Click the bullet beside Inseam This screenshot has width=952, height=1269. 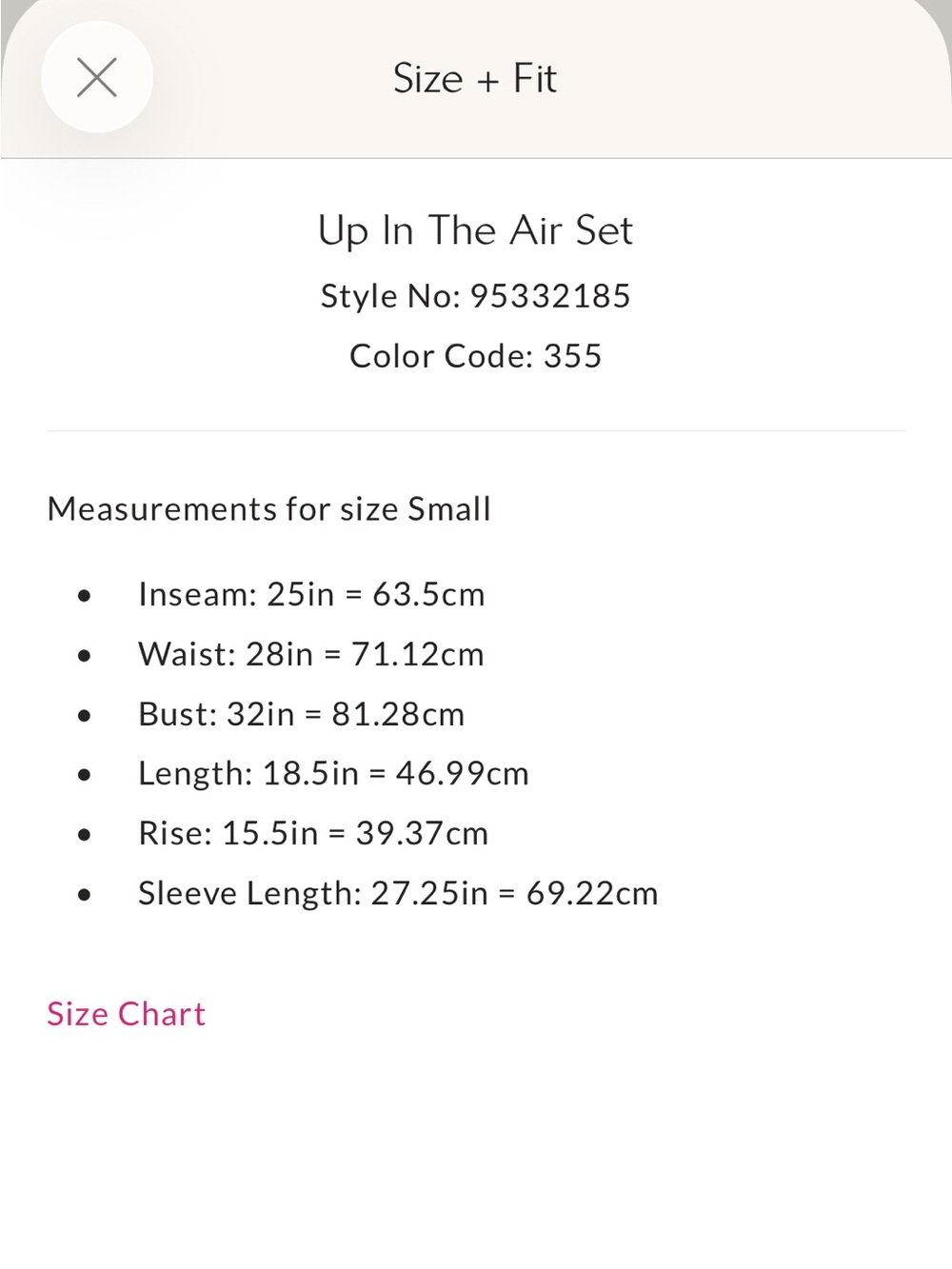click(85, 597)
